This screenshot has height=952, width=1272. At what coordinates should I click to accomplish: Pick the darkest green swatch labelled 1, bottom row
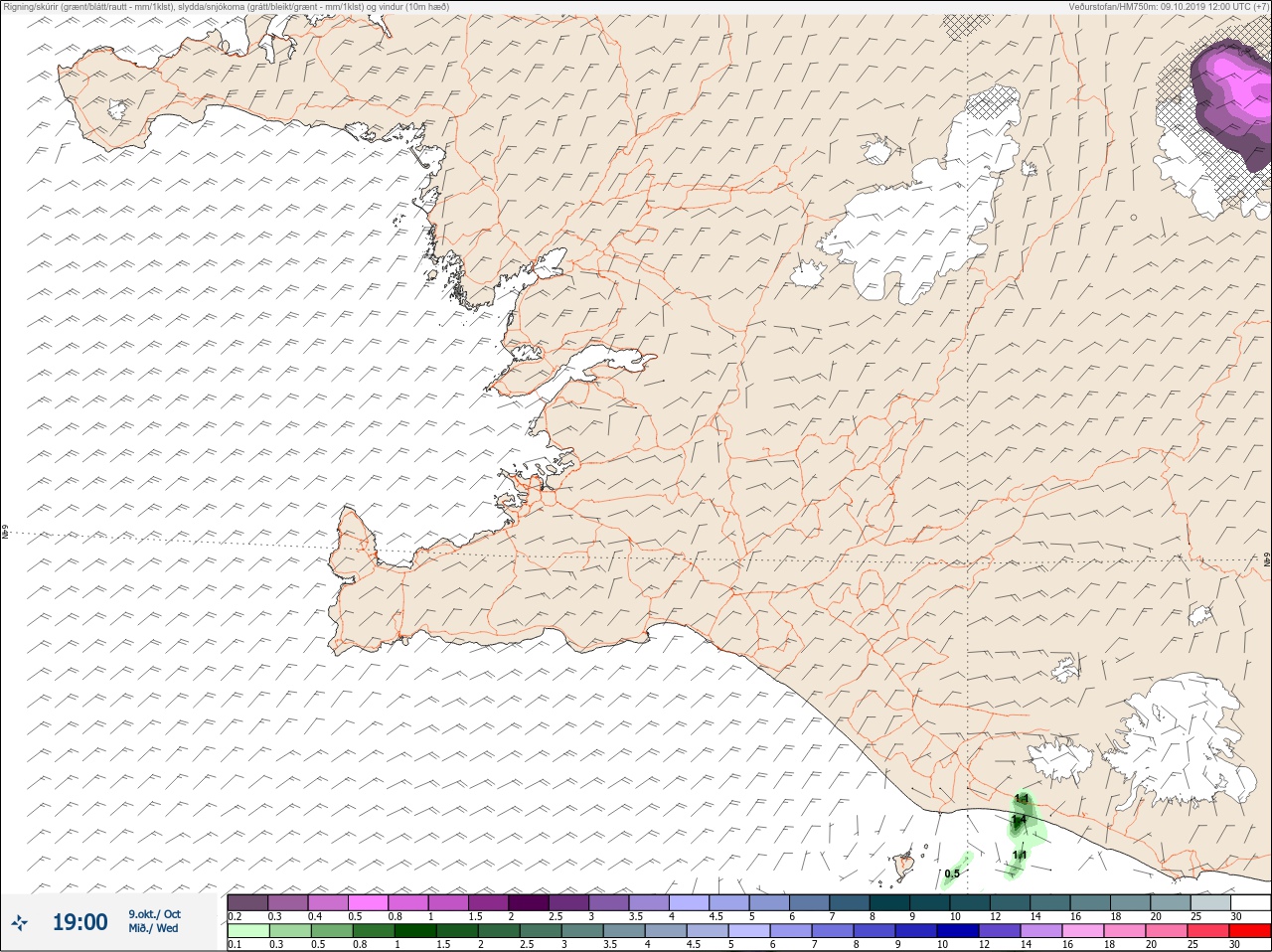pos(414,931)
